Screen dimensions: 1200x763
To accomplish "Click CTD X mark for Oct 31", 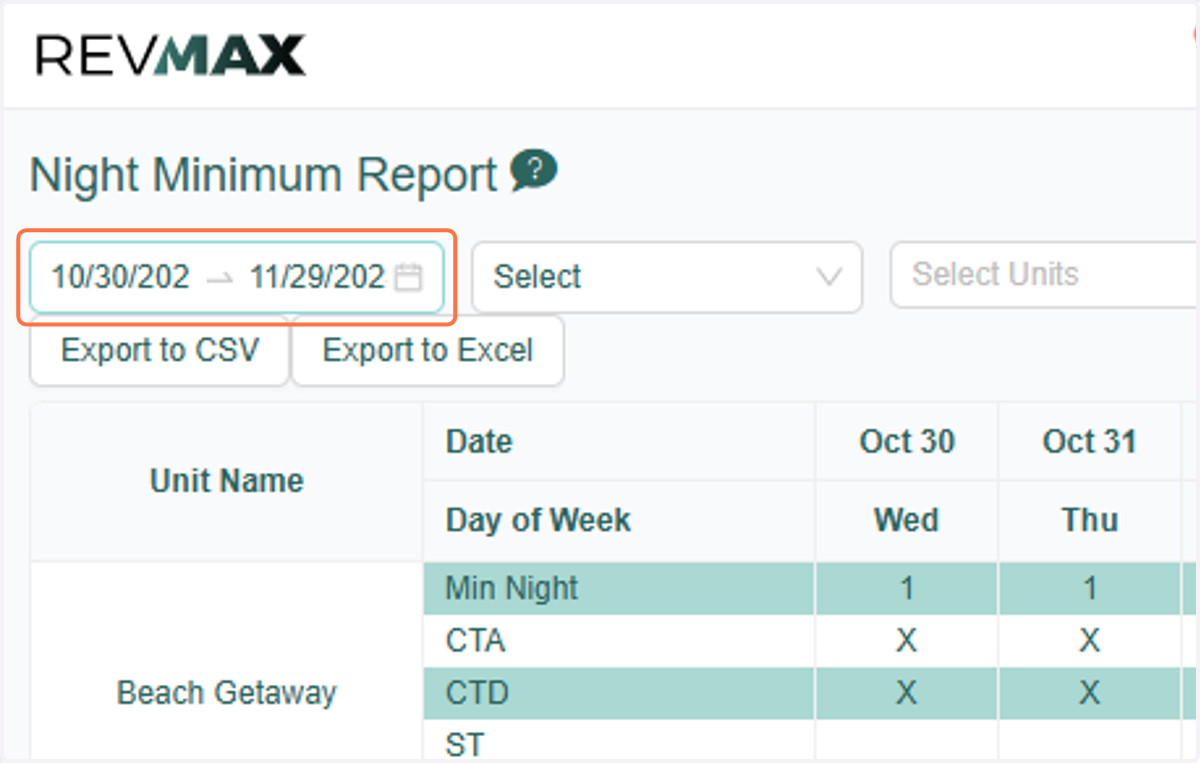I will point(1090,692).
